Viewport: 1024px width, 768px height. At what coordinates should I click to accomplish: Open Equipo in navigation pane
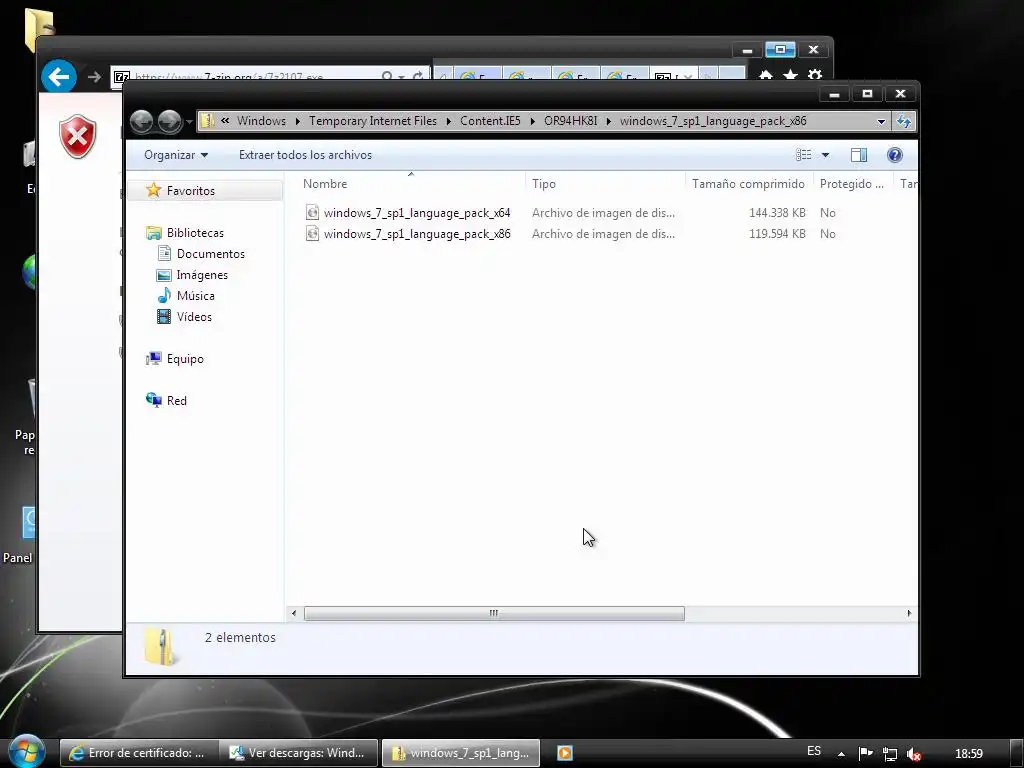[x=185, y=359]
